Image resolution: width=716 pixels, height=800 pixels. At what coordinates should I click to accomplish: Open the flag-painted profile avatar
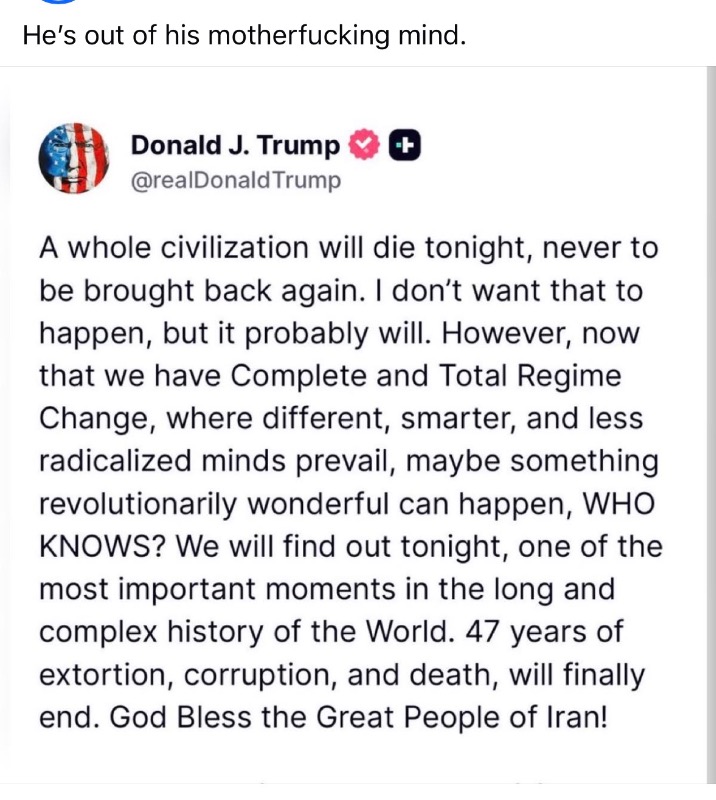coord(72,158)
